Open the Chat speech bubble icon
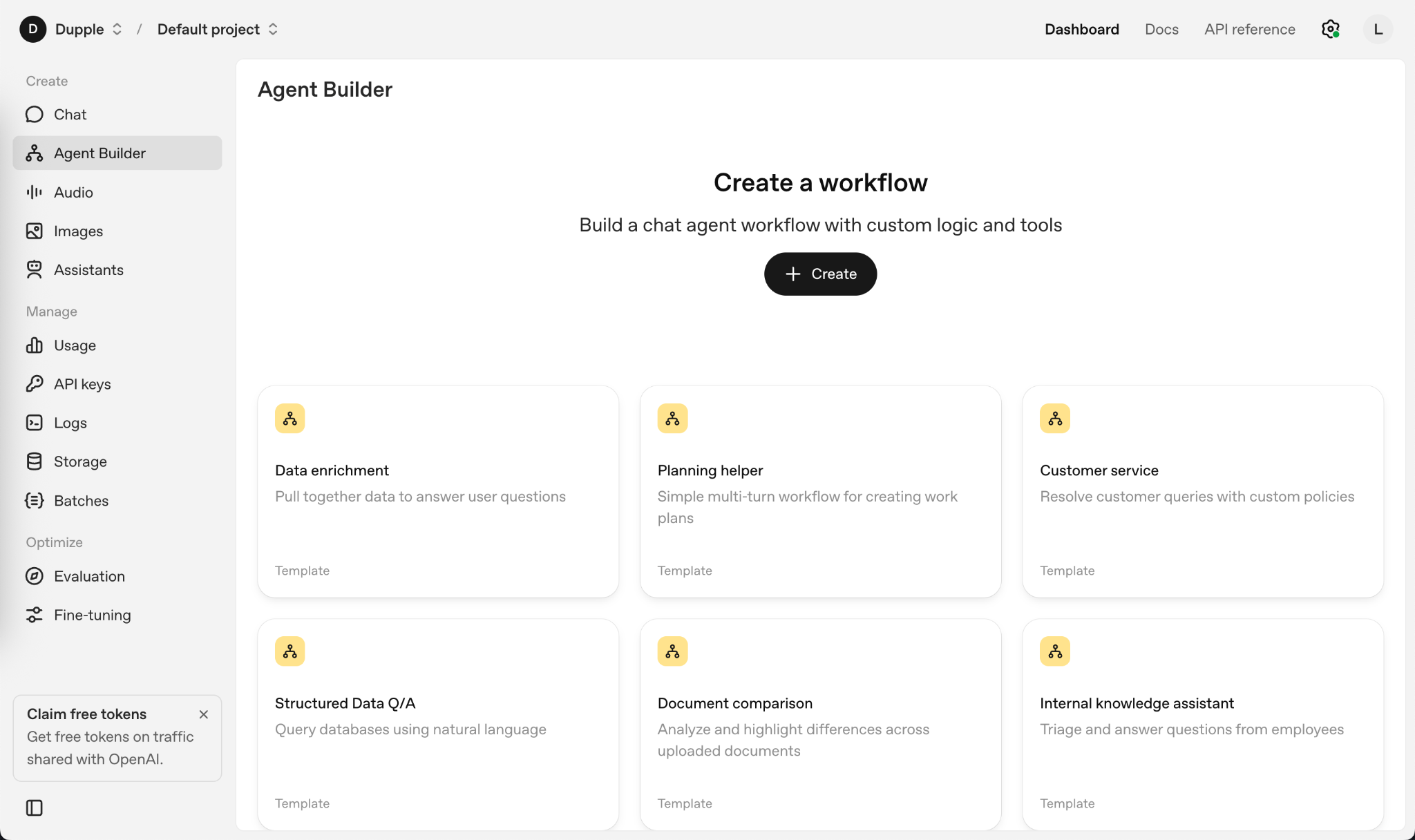The height and width of the screenshot is (840, 1415). coord(34,115)
